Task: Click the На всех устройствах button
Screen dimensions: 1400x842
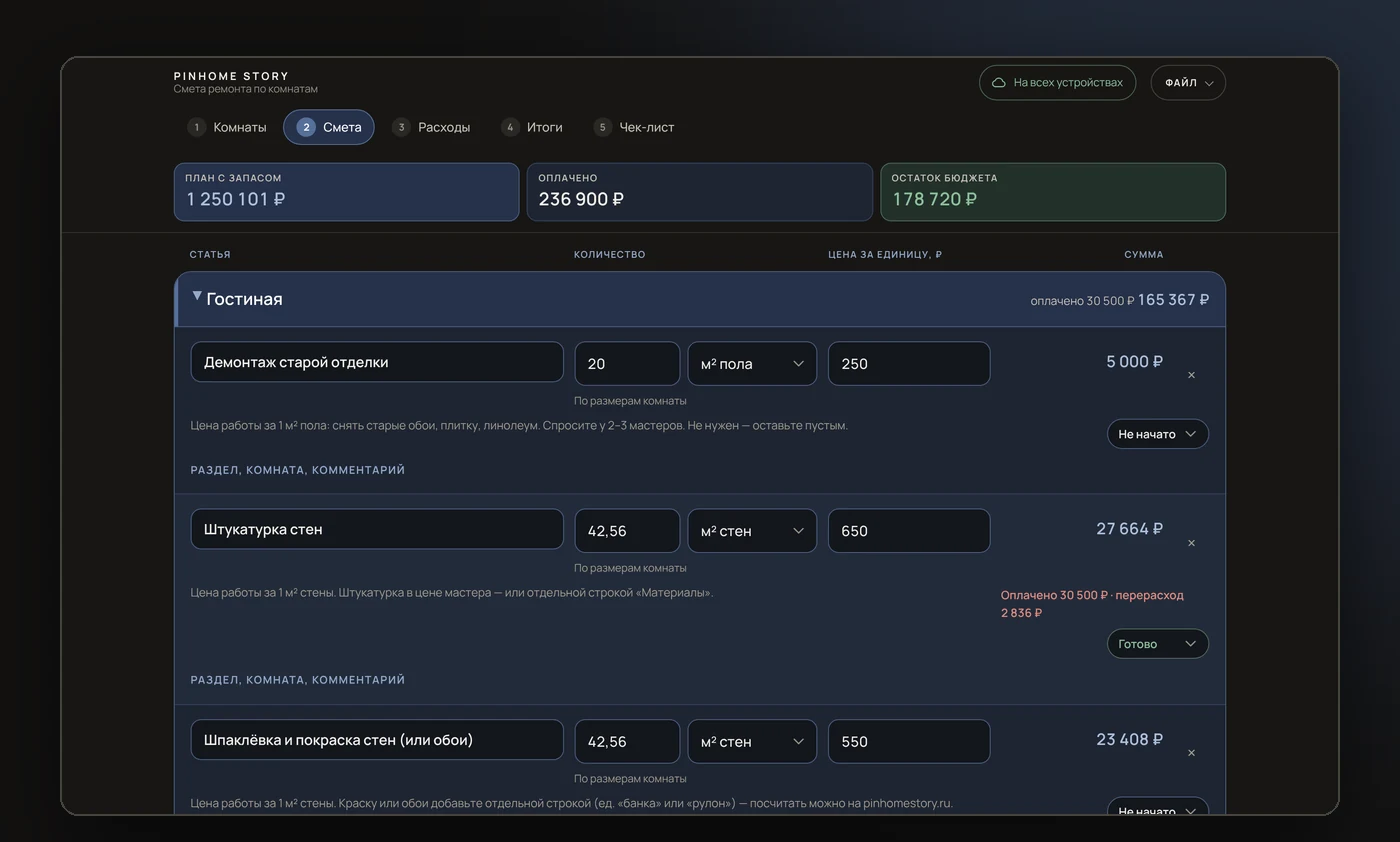Action: tap(1057, 83)
